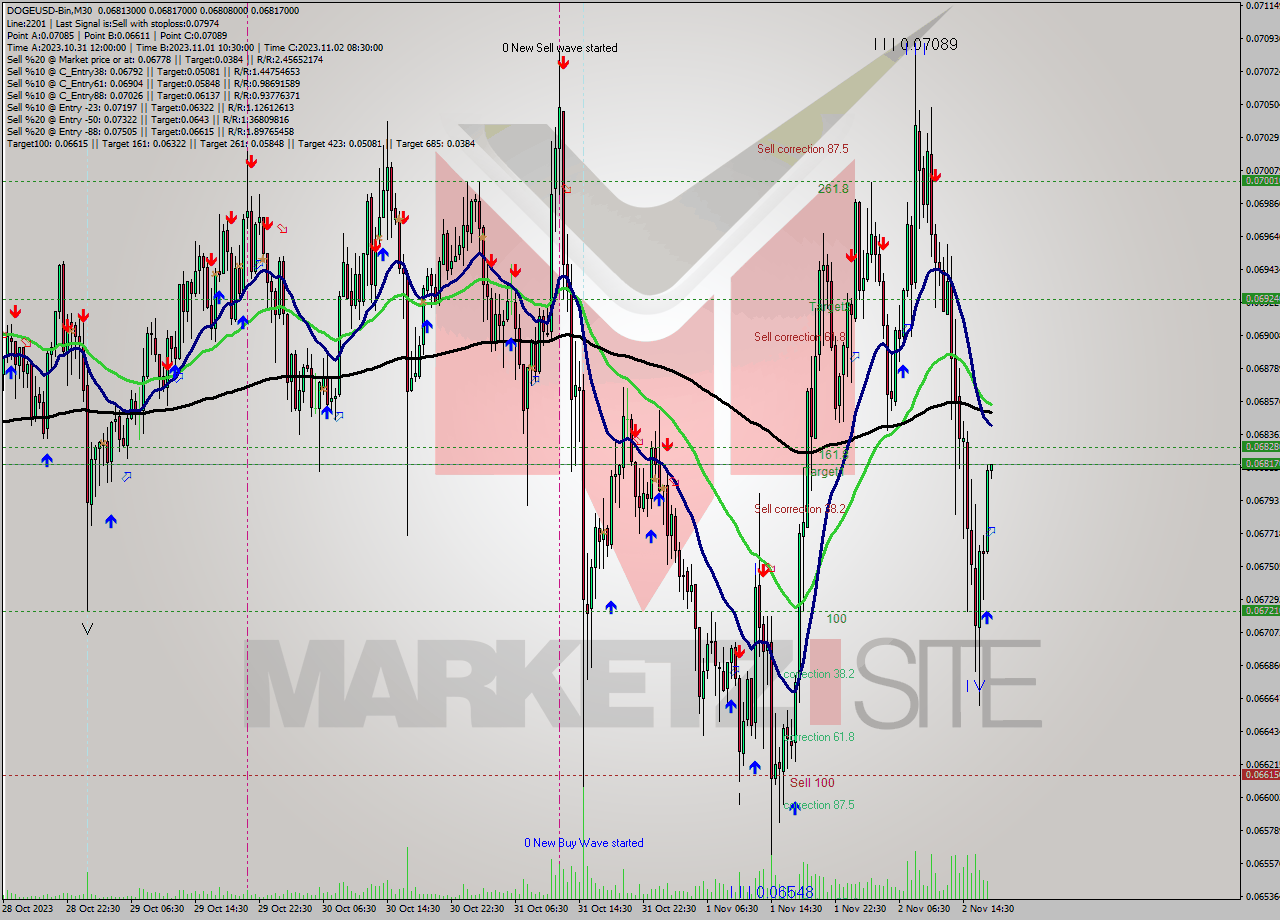Select the 'Point A:0.07085' header line
The image size is (1280, 920).
coord(118,35)
